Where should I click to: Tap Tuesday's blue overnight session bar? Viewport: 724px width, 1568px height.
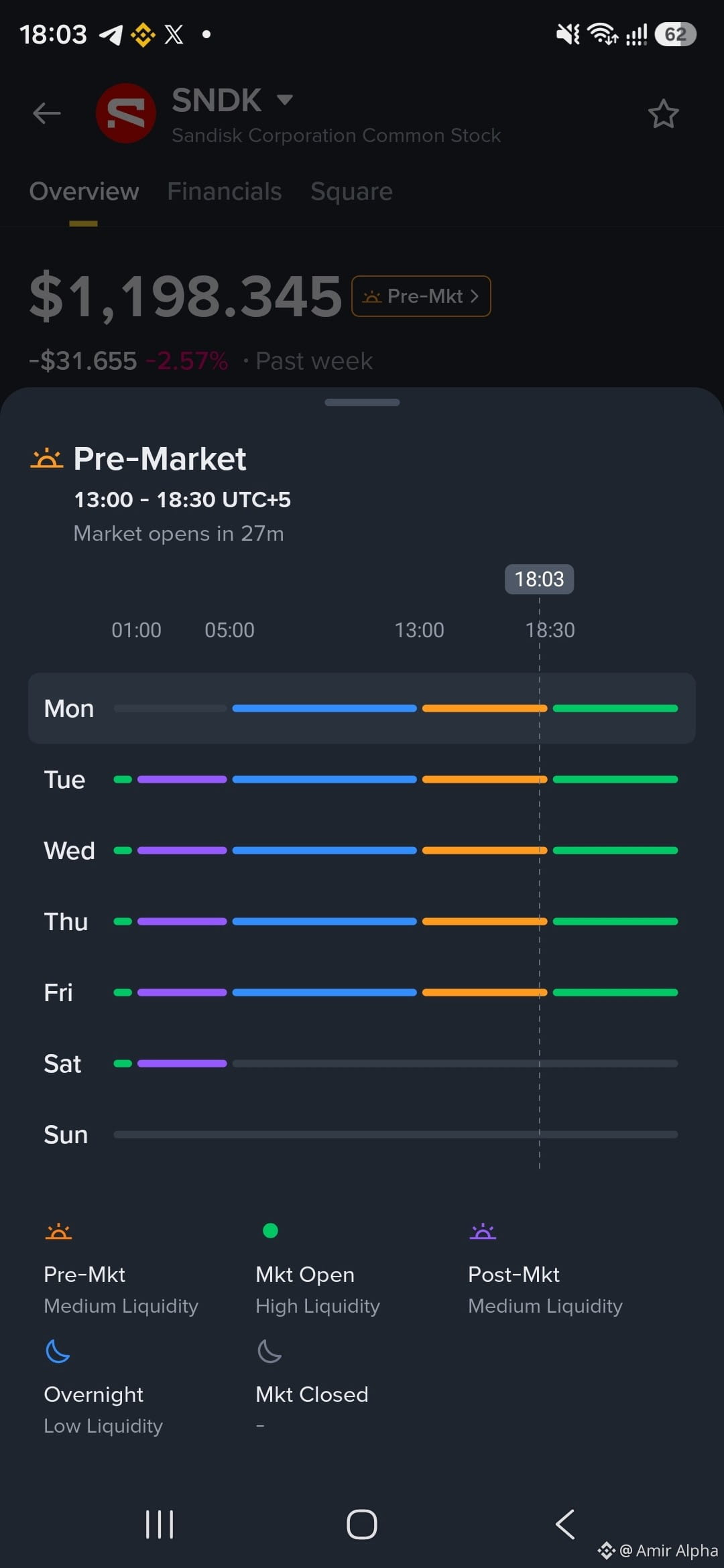(x=324, y=779)
